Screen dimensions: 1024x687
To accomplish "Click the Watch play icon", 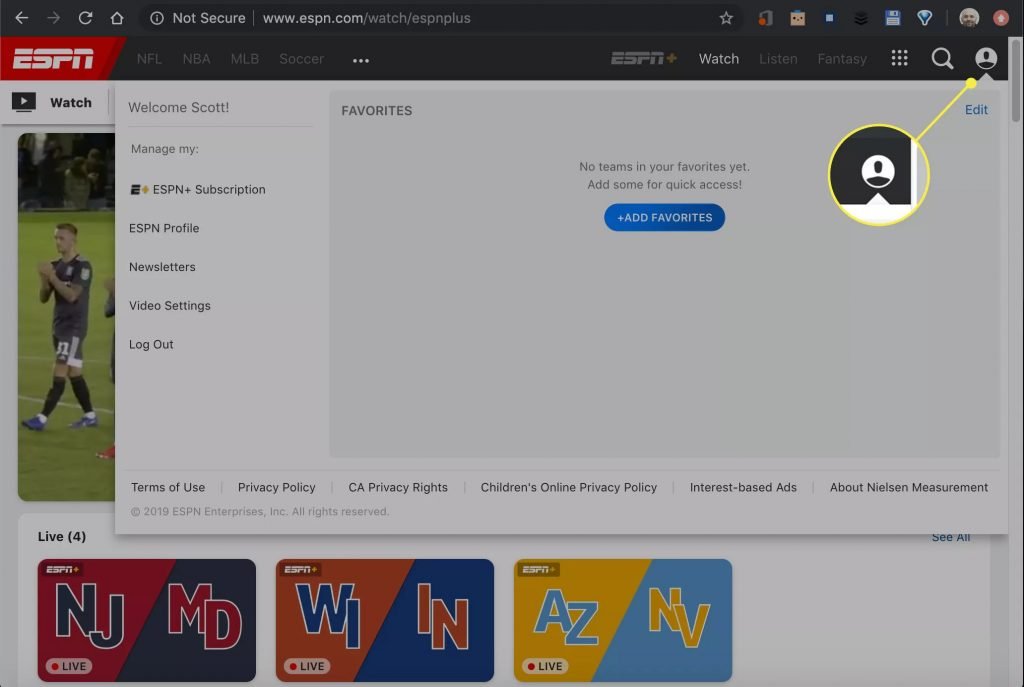I will pyautogui.click(x=24, y=102).
